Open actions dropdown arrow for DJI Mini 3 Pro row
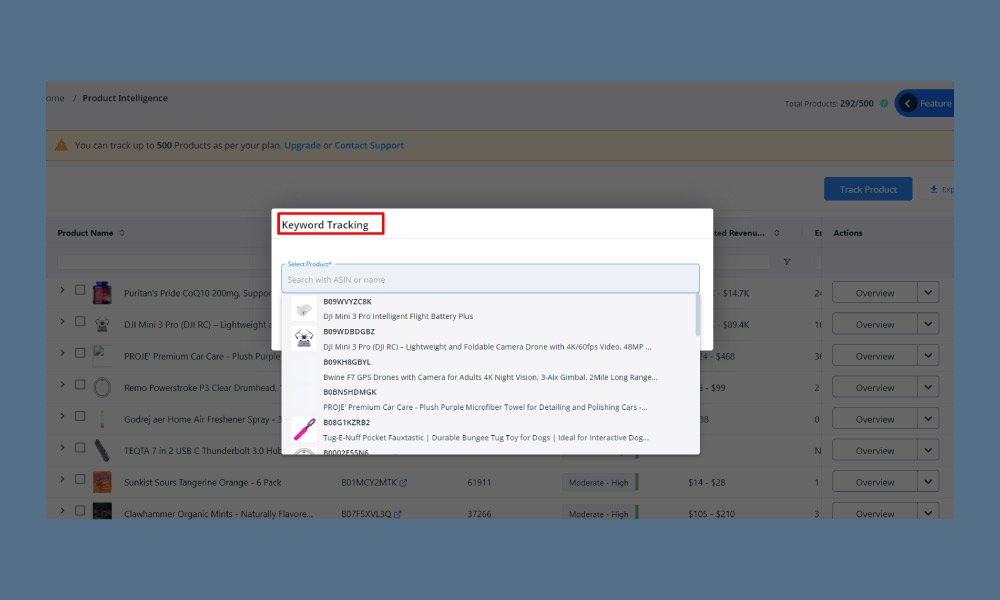The width and height of the screenshot is (1000, 600). pyautogui.click(x=928, y=324)
